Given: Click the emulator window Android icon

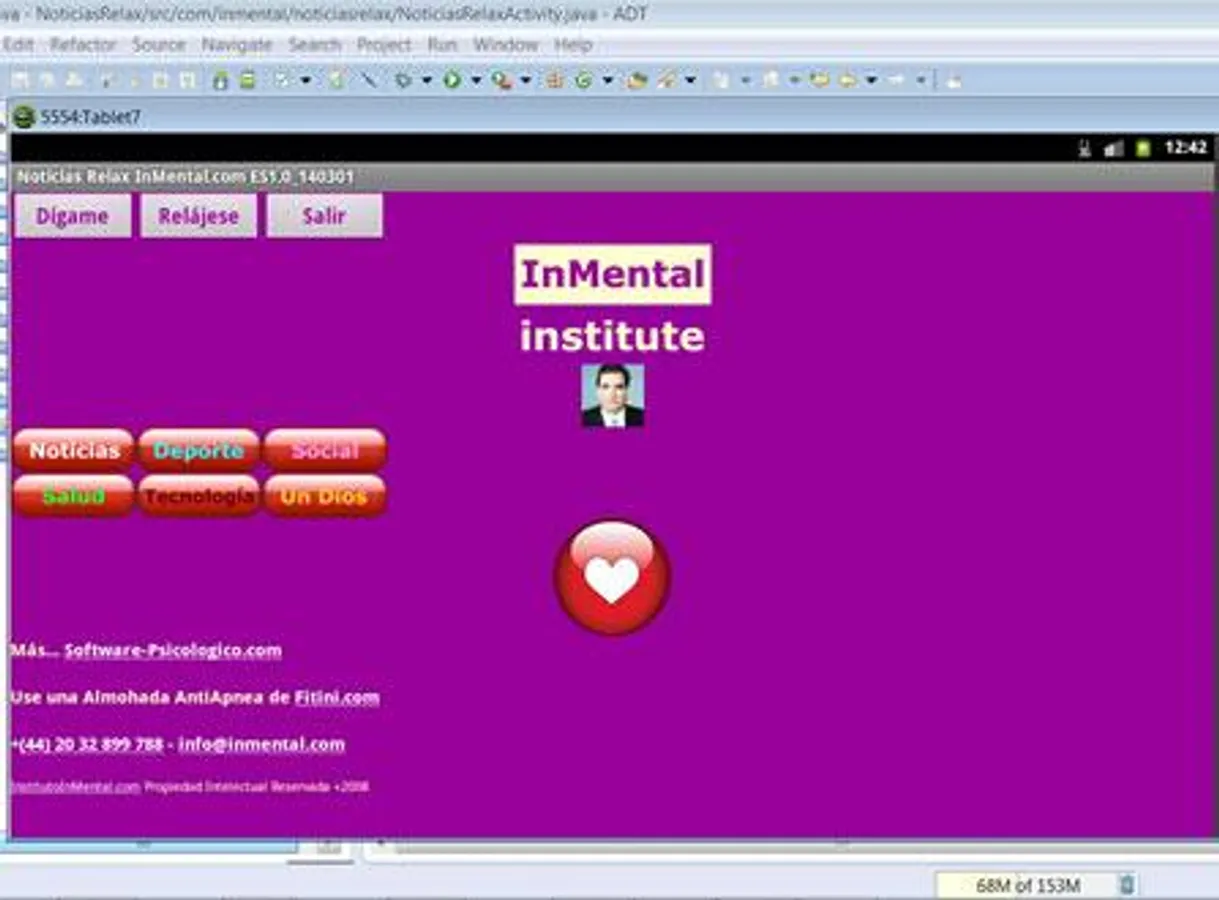Looking at the screenshot, I should (x=24, y=117).
